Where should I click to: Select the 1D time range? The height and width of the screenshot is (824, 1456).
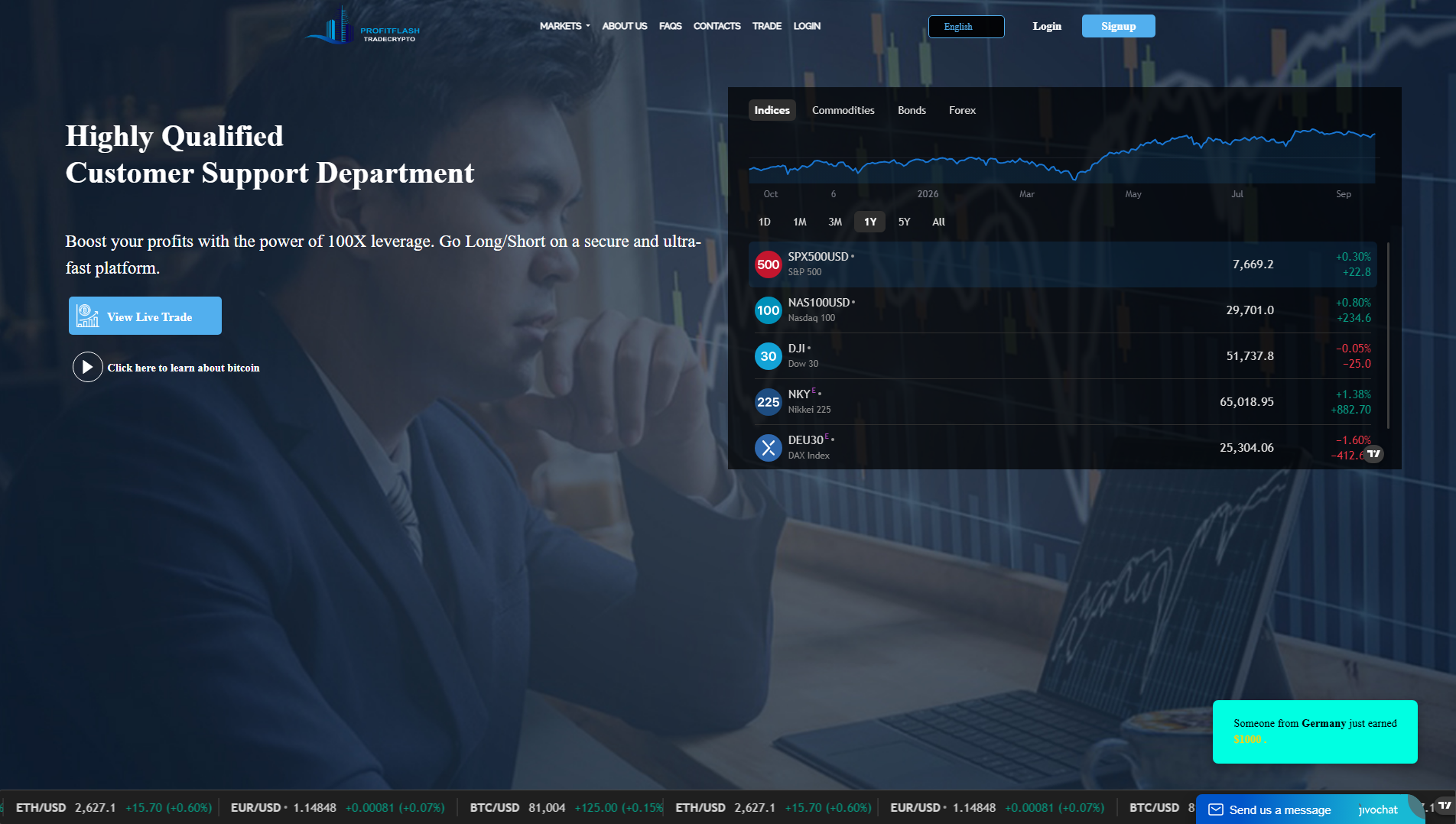coord(765,222)
